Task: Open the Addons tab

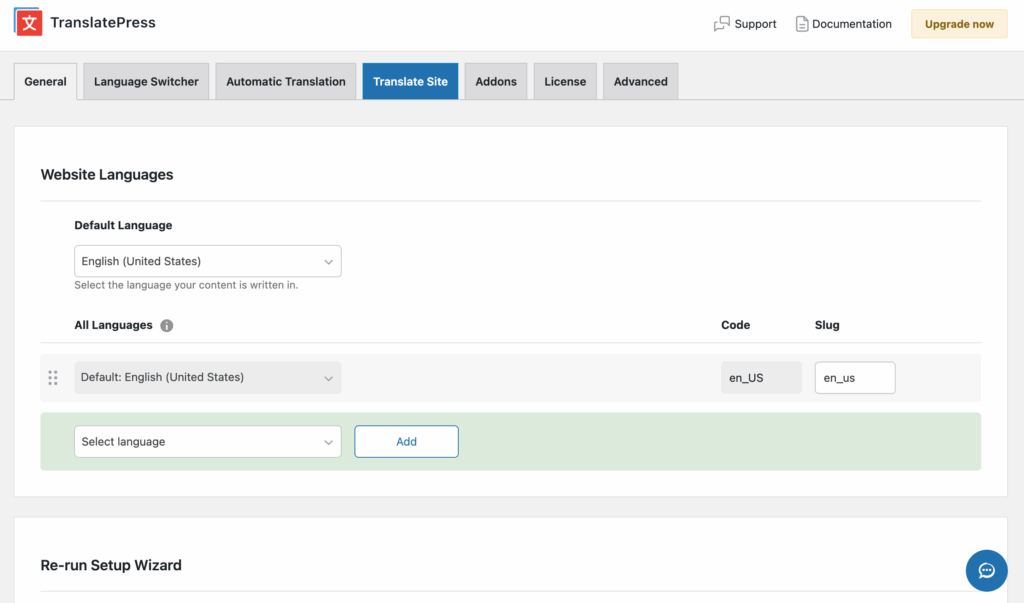Action: (495, 81)
